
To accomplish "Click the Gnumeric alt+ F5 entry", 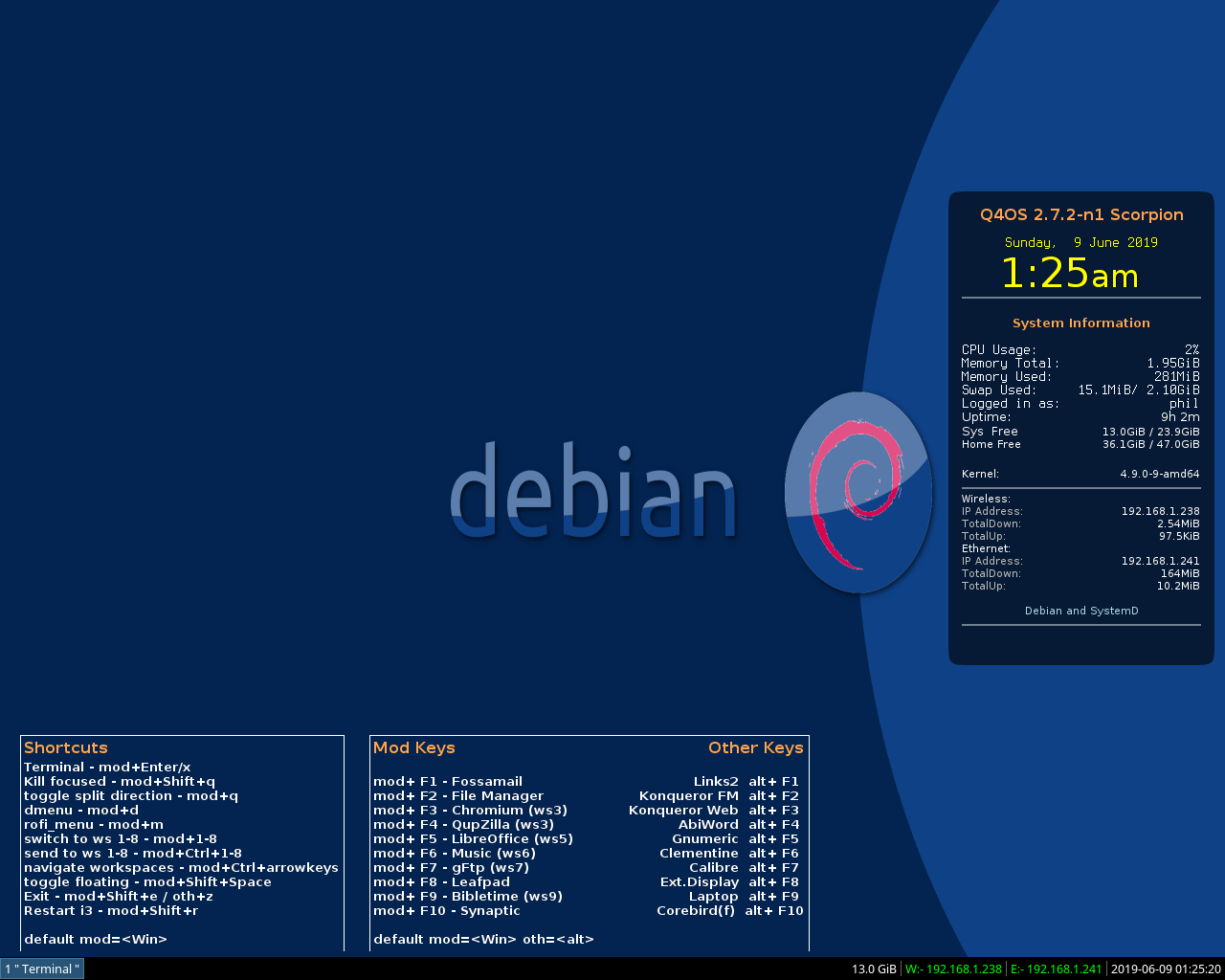I will pos(736,839).
